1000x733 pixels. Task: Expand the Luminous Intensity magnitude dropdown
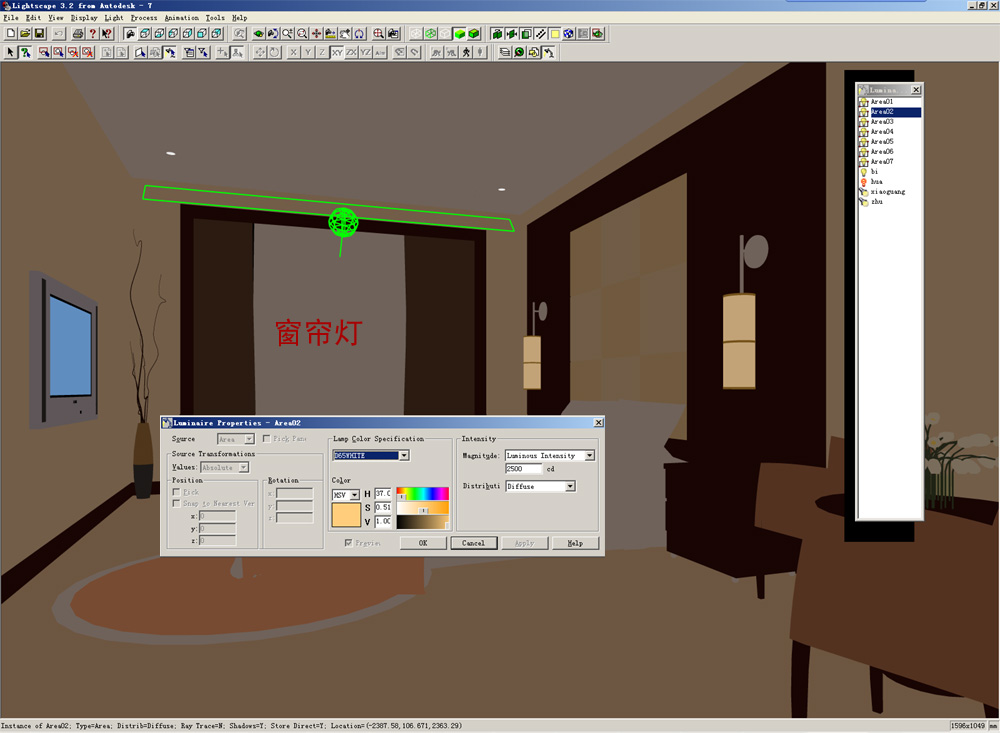point(589,456)
